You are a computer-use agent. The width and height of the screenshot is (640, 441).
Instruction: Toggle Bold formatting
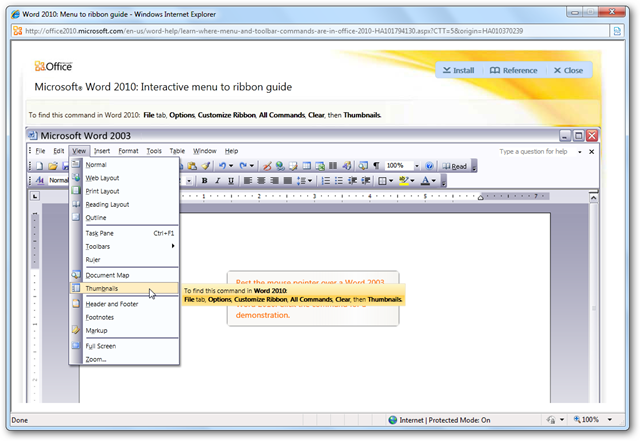point(204,180)
